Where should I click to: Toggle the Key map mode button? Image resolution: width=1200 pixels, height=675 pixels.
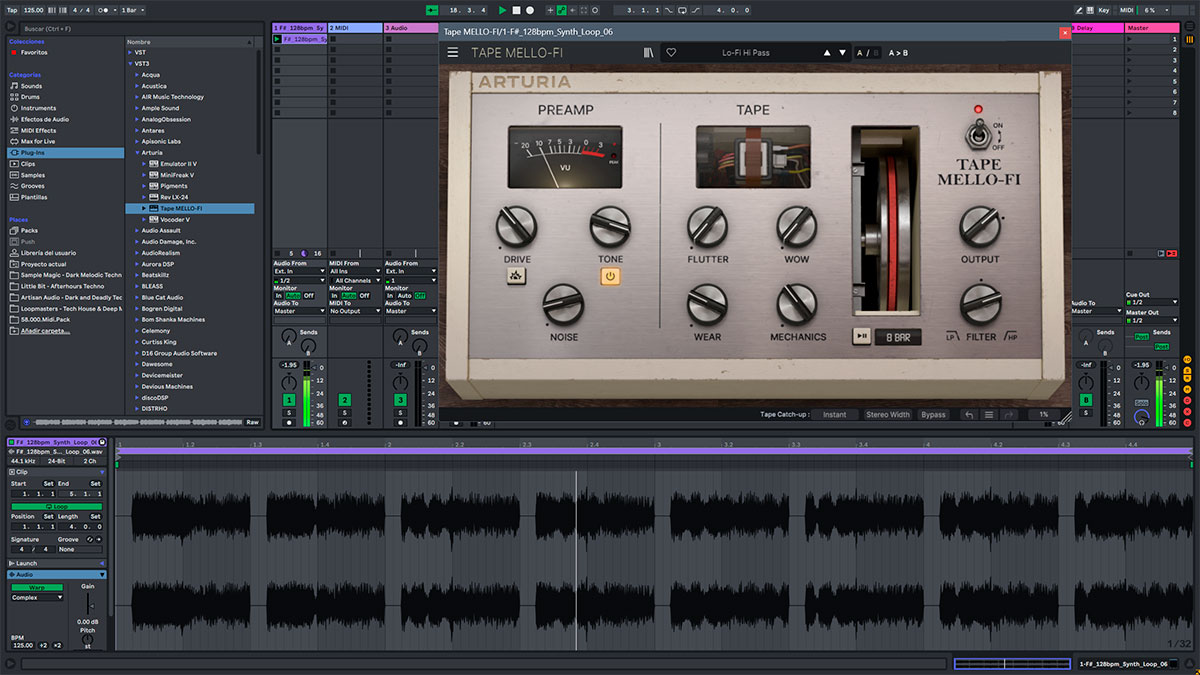click(x=1103, y=9)
